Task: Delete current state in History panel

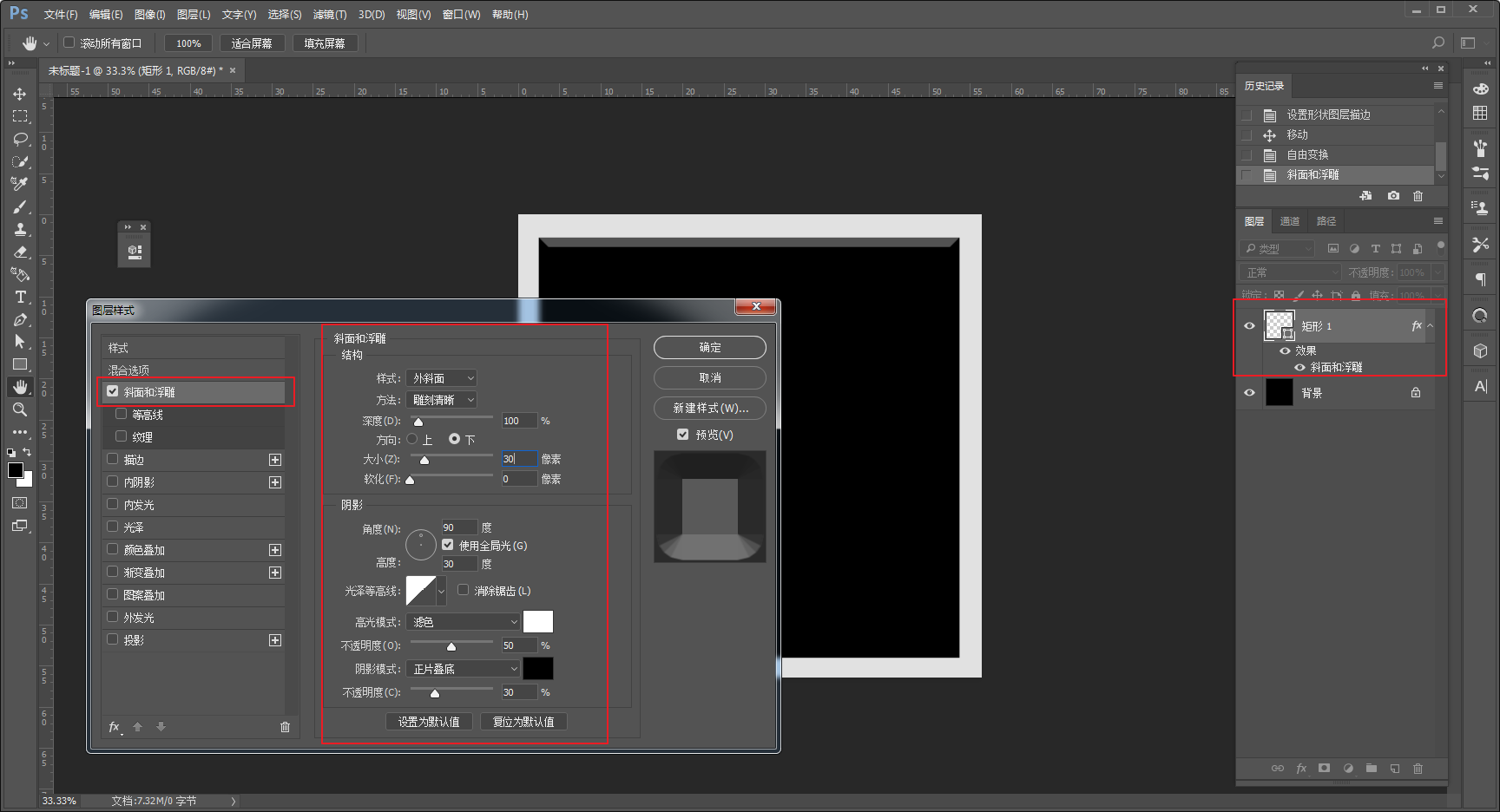Action: coord(1418,196)
